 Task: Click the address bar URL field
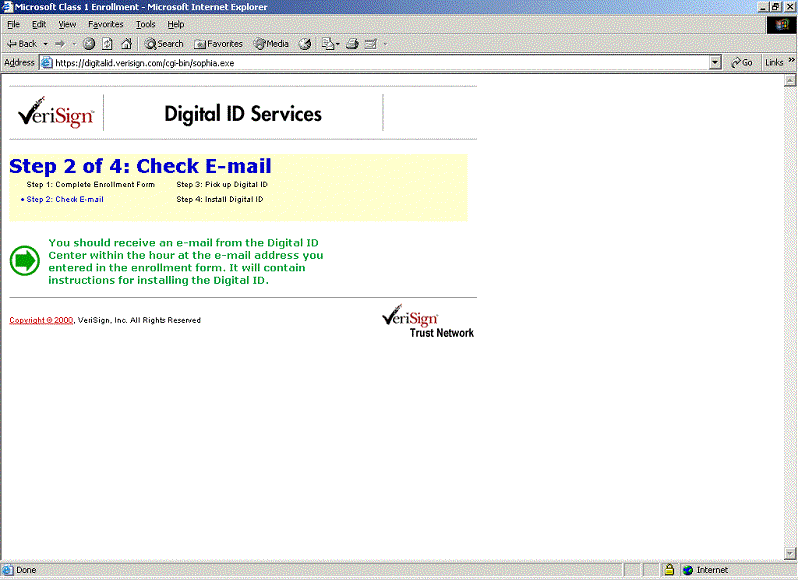pyautogui.click(x=381, y=63)
